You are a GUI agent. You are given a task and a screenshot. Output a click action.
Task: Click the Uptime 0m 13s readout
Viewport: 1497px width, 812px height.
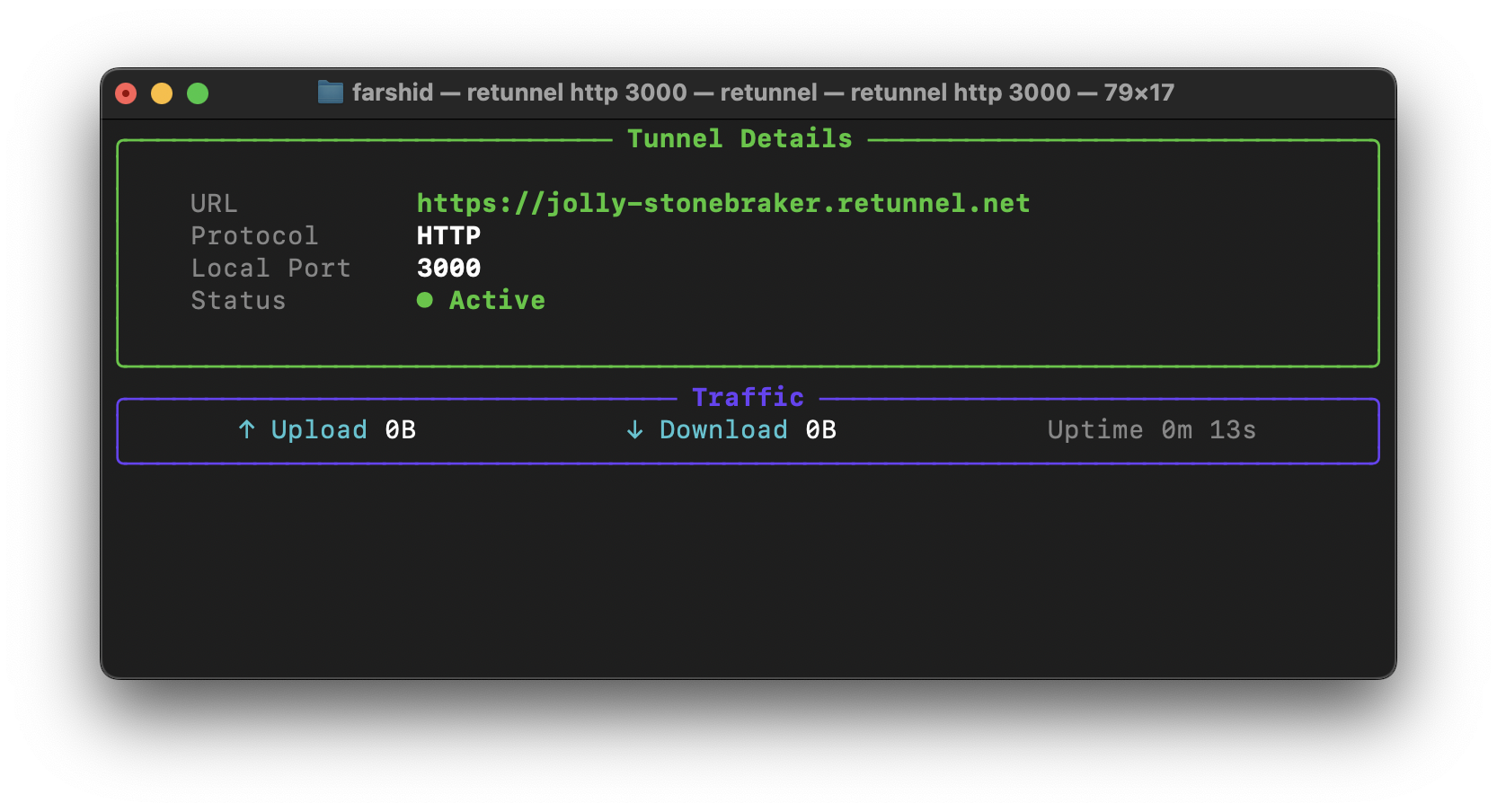pyautogui.click(x=1151, y=429)
